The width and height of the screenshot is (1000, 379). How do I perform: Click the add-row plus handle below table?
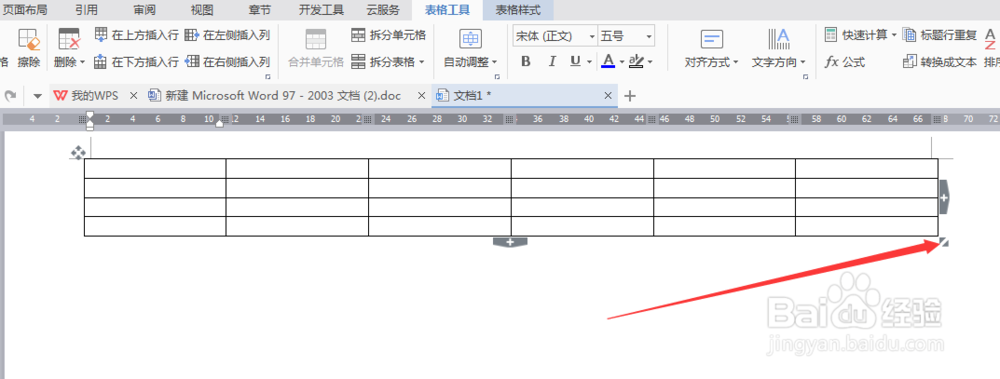510,242
